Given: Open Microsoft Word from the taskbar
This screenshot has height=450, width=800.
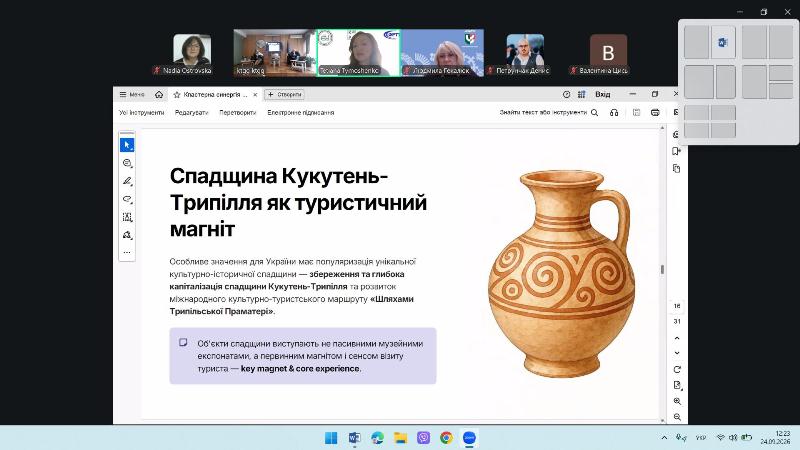Looking at the screenshot, I should pyautogui.click(x=354, y=438).
